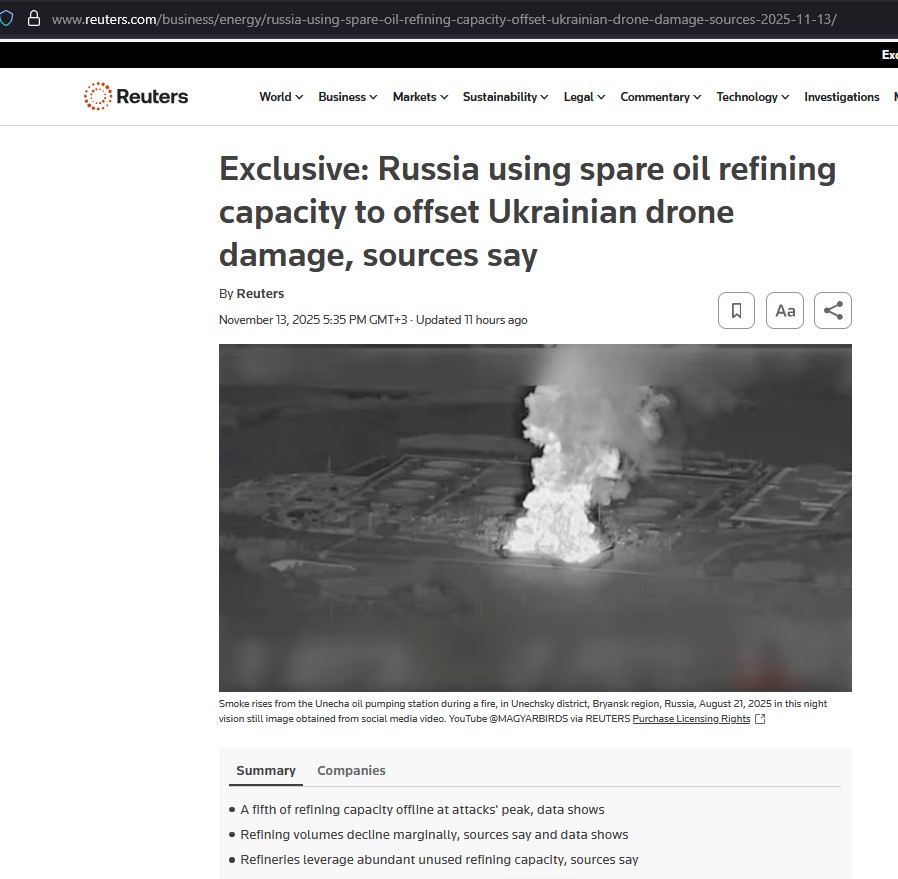The image size is (898, 879).
Task: Open the World section link
Action: [275, 97]
